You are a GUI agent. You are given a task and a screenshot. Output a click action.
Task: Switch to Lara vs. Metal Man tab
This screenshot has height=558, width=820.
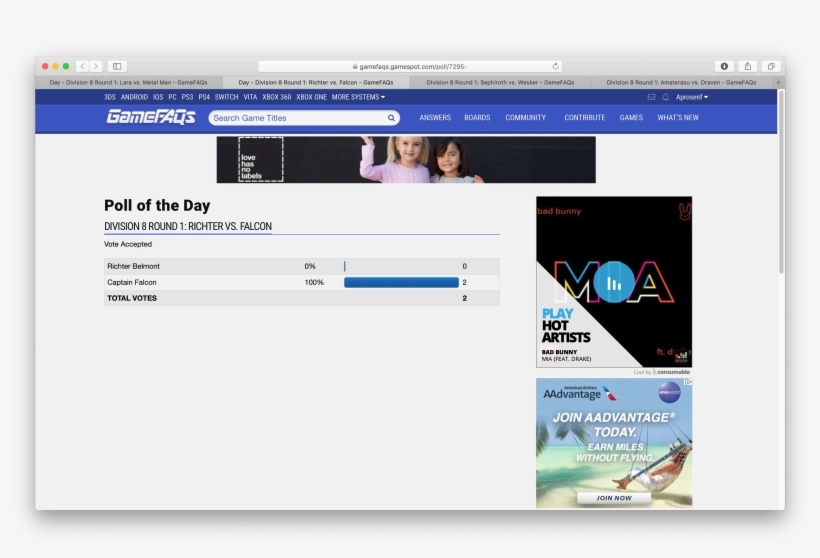click(x=128, y=82)
